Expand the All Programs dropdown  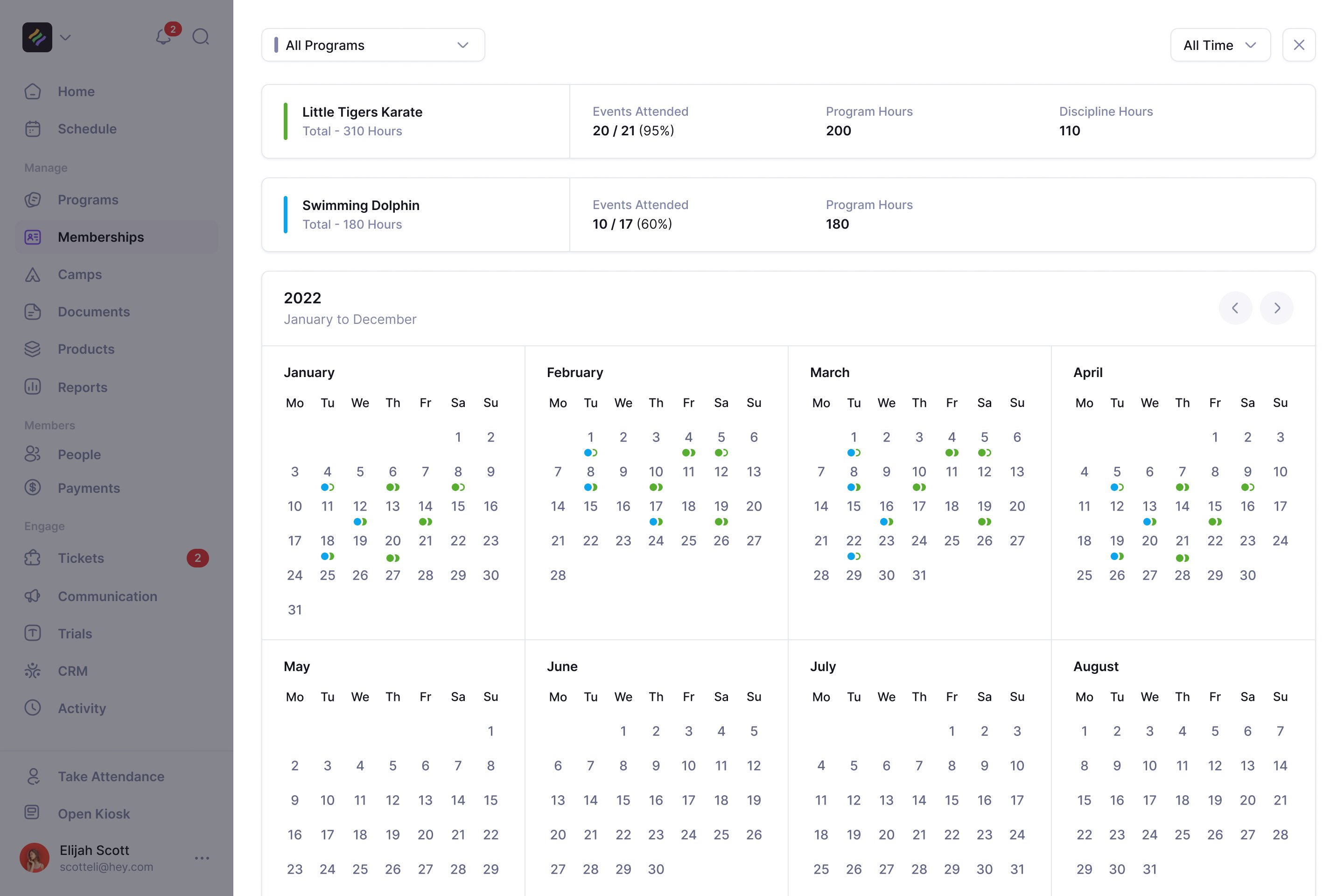pyautogui.click(x=373, y=45)
